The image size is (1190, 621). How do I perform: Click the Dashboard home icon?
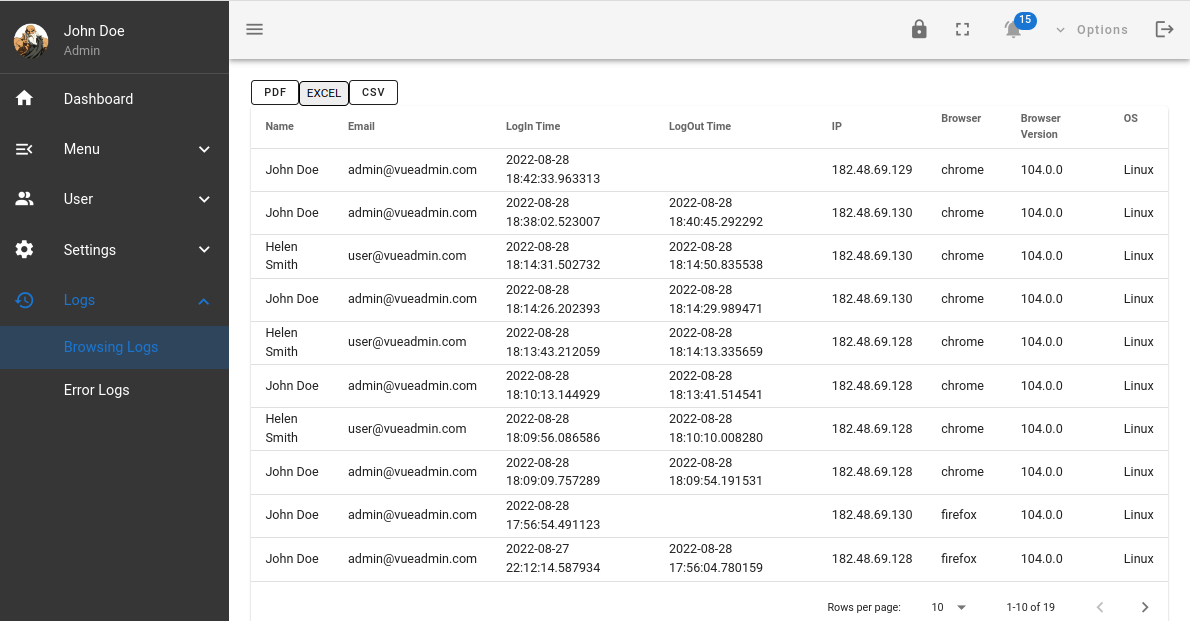(x=25, y=98)
